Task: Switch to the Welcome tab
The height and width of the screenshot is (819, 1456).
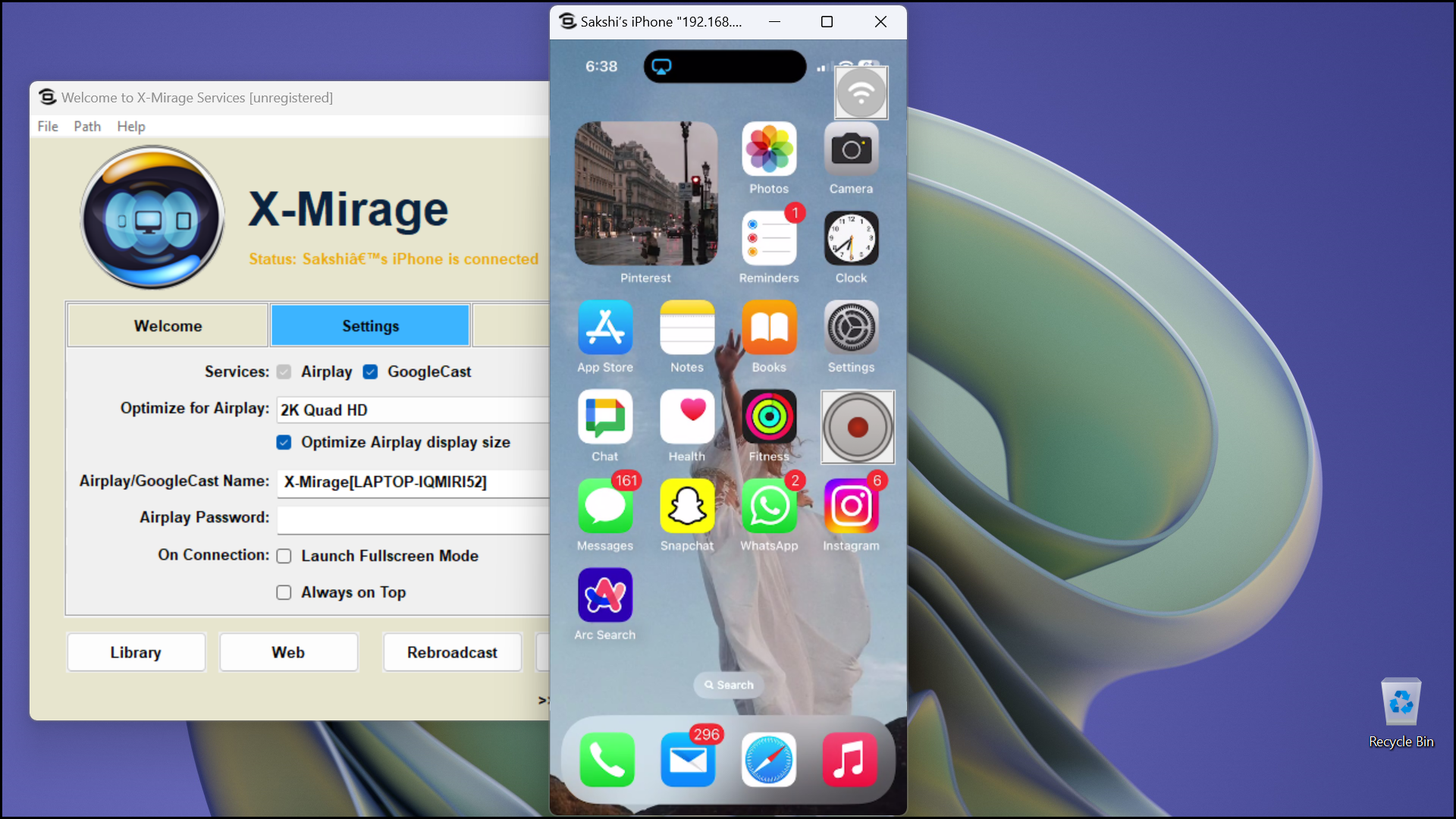Action: 168,326
